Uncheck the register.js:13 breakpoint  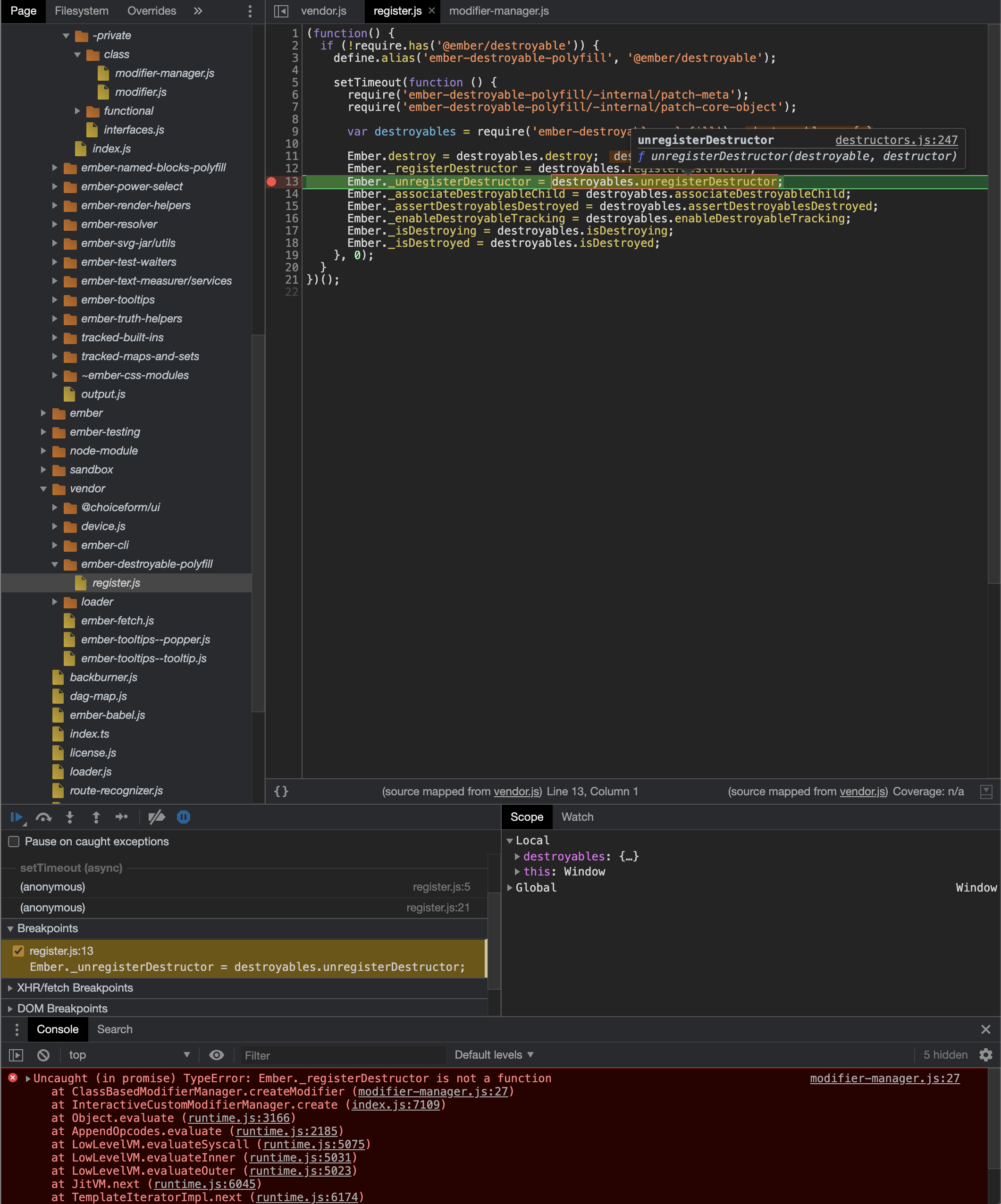pos(18,951)
